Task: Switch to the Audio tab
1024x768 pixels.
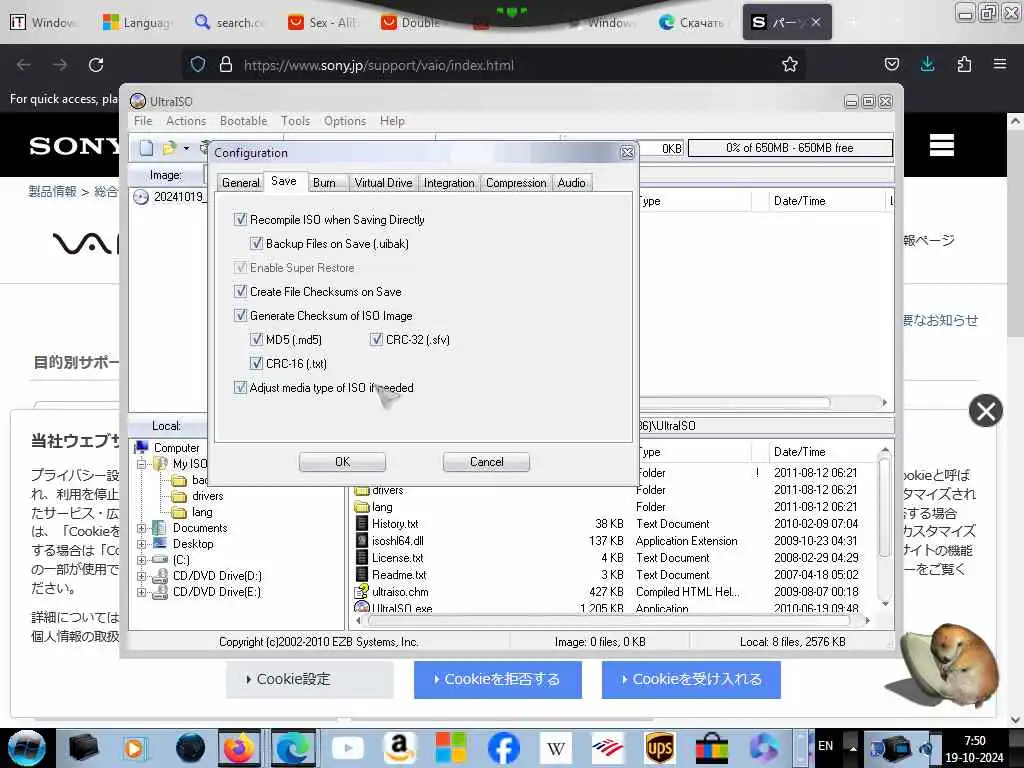Action: [571, 183]
